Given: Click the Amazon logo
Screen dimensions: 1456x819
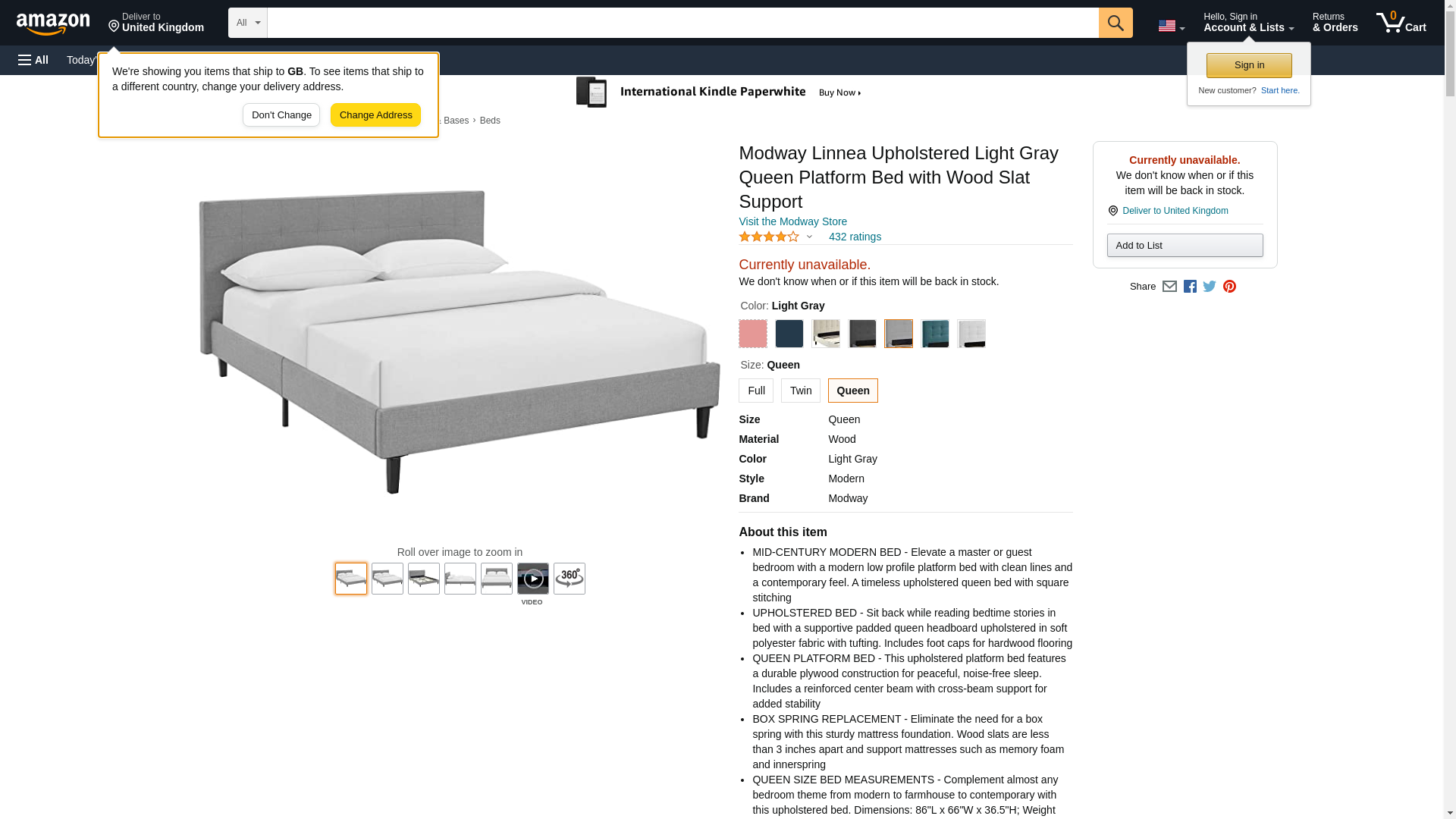Looking at the screenshot, I should click(x=53, y=24).
